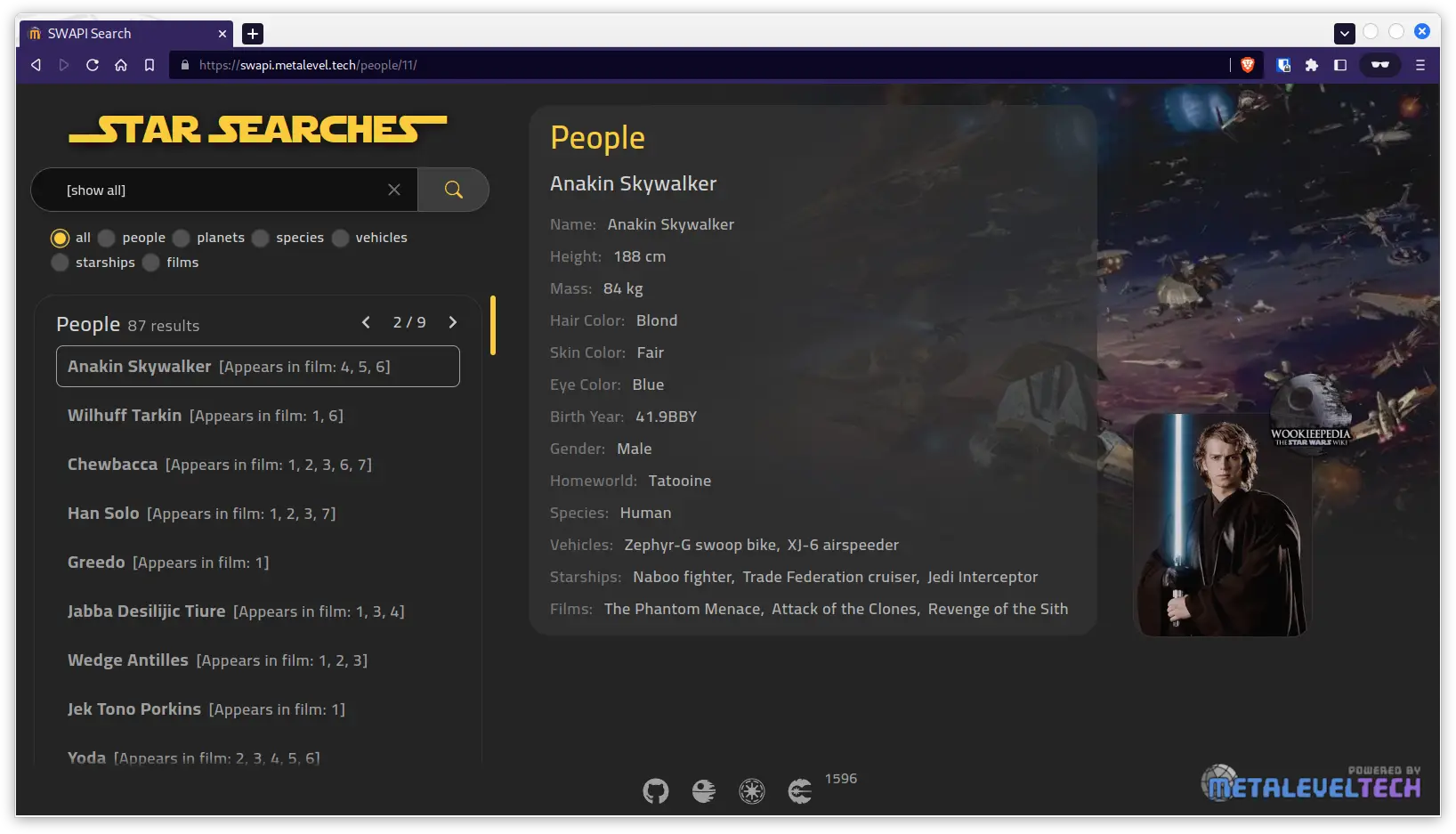1456x834 pixels.
Task: Click the Star Searches logo
Action: (x=258, y=130)
